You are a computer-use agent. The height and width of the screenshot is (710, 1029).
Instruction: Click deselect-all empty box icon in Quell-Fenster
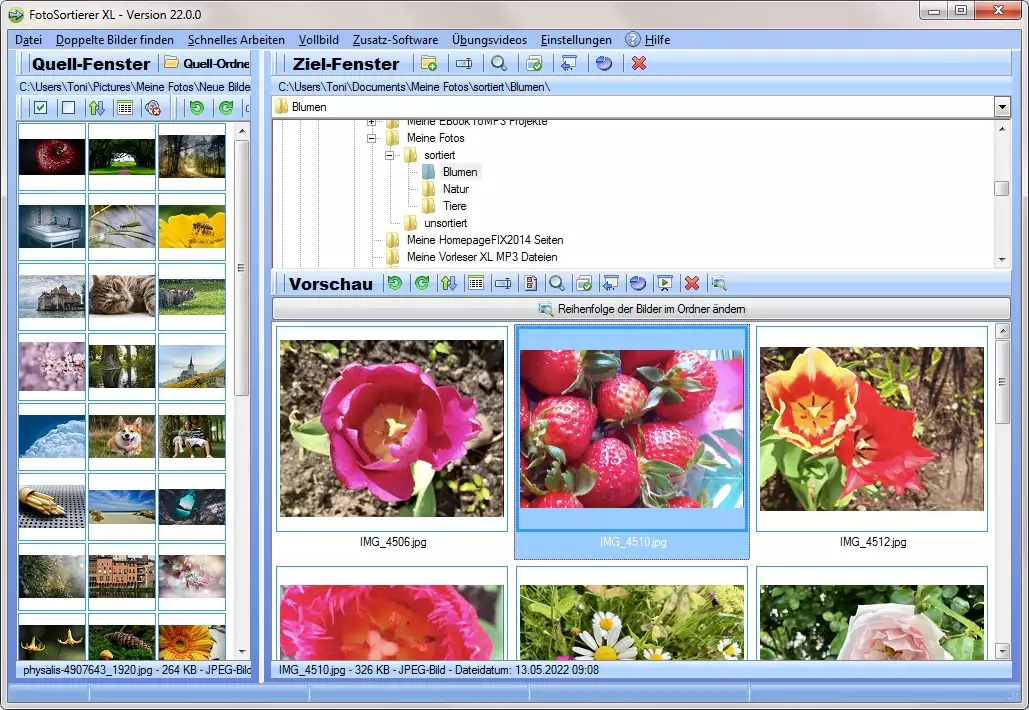coord(68,108)
